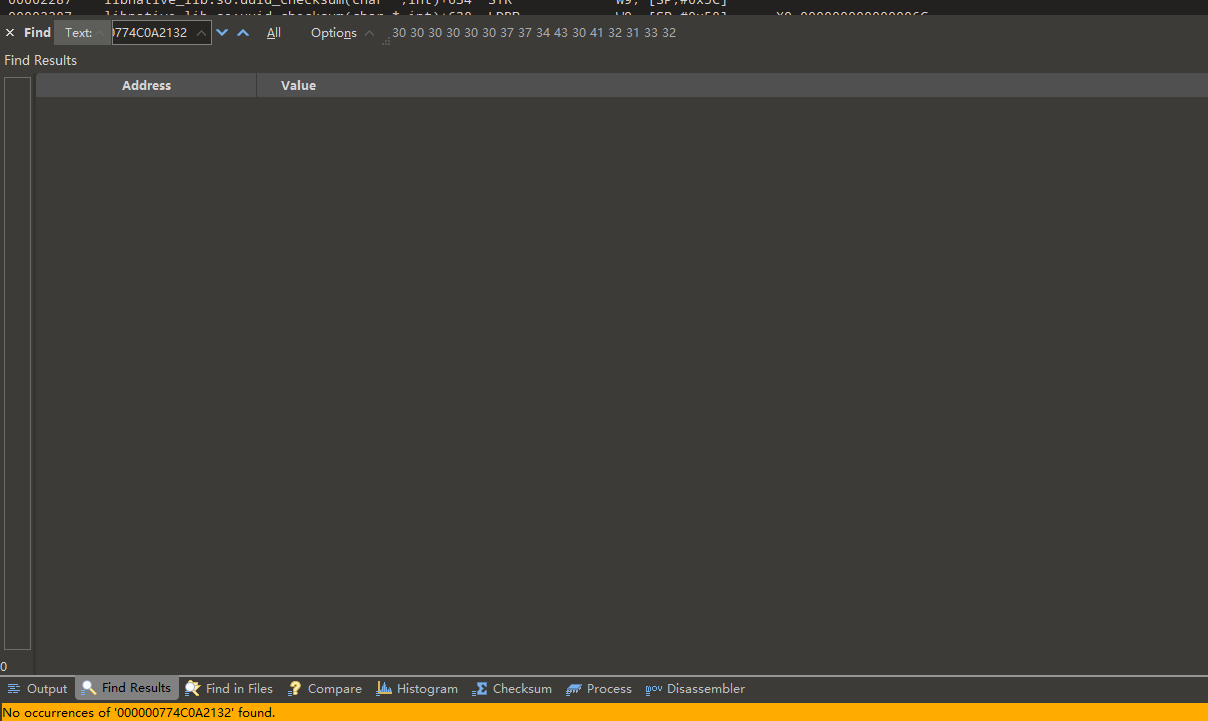This screenshot has height=721, width=1208.
Task: Click the All button to find all
Action: pos(274,33)
